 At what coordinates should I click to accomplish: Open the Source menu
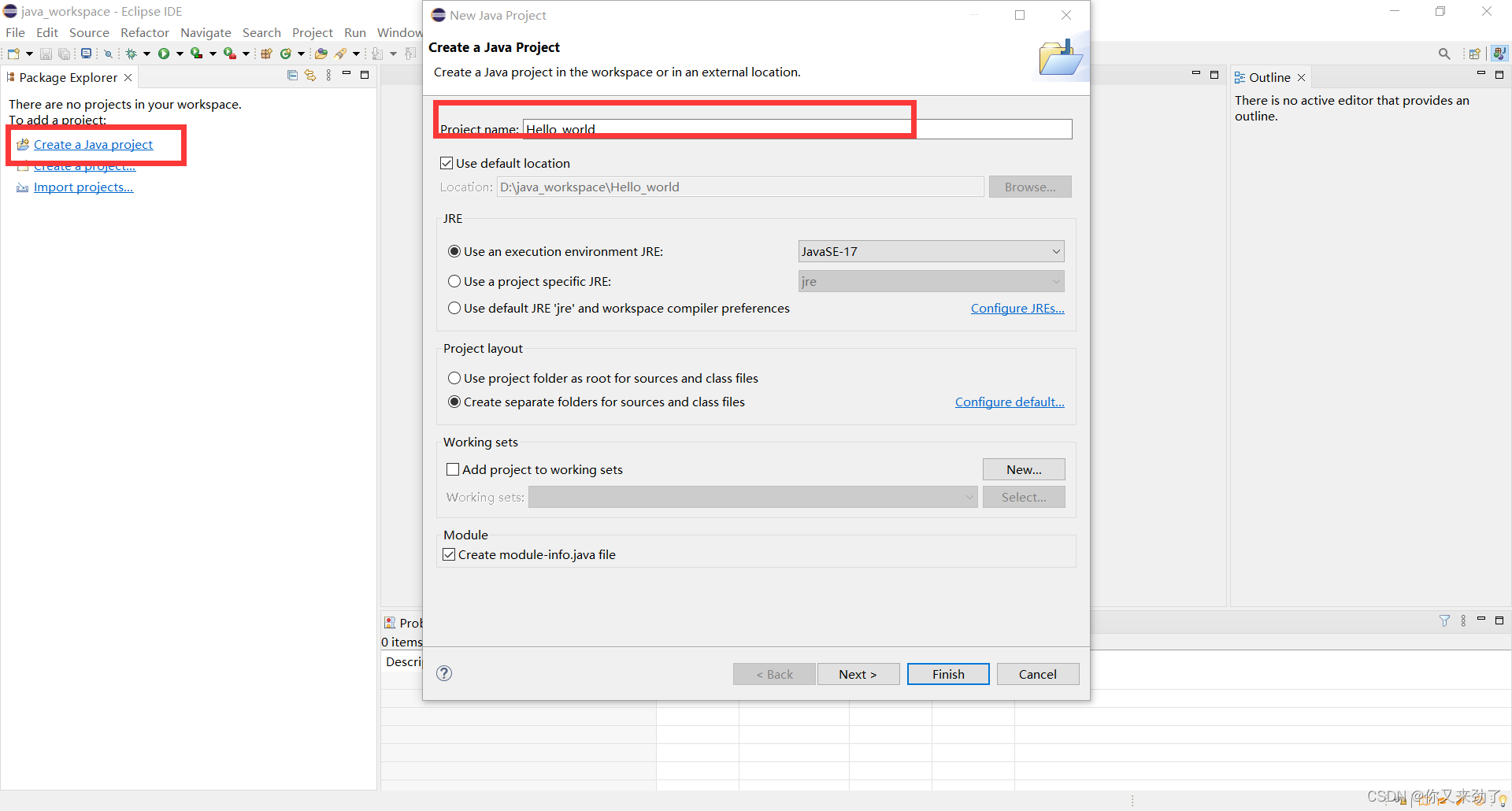(x=89, y=32)
